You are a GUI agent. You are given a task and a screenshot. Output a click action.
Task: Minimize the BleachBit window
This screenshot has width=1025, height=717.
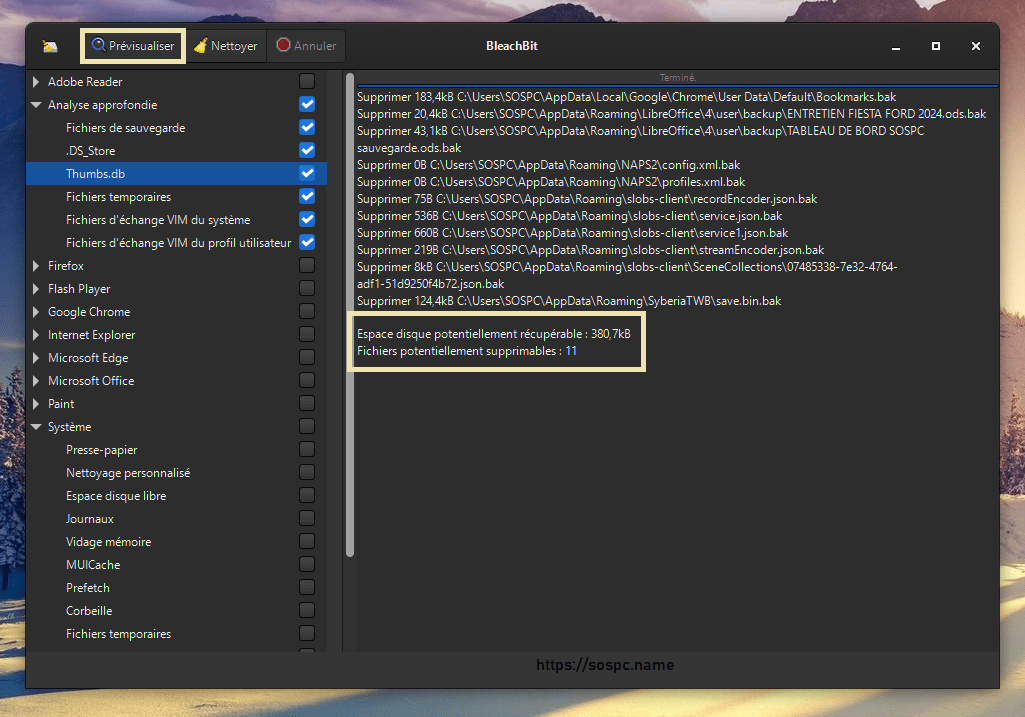896,46
